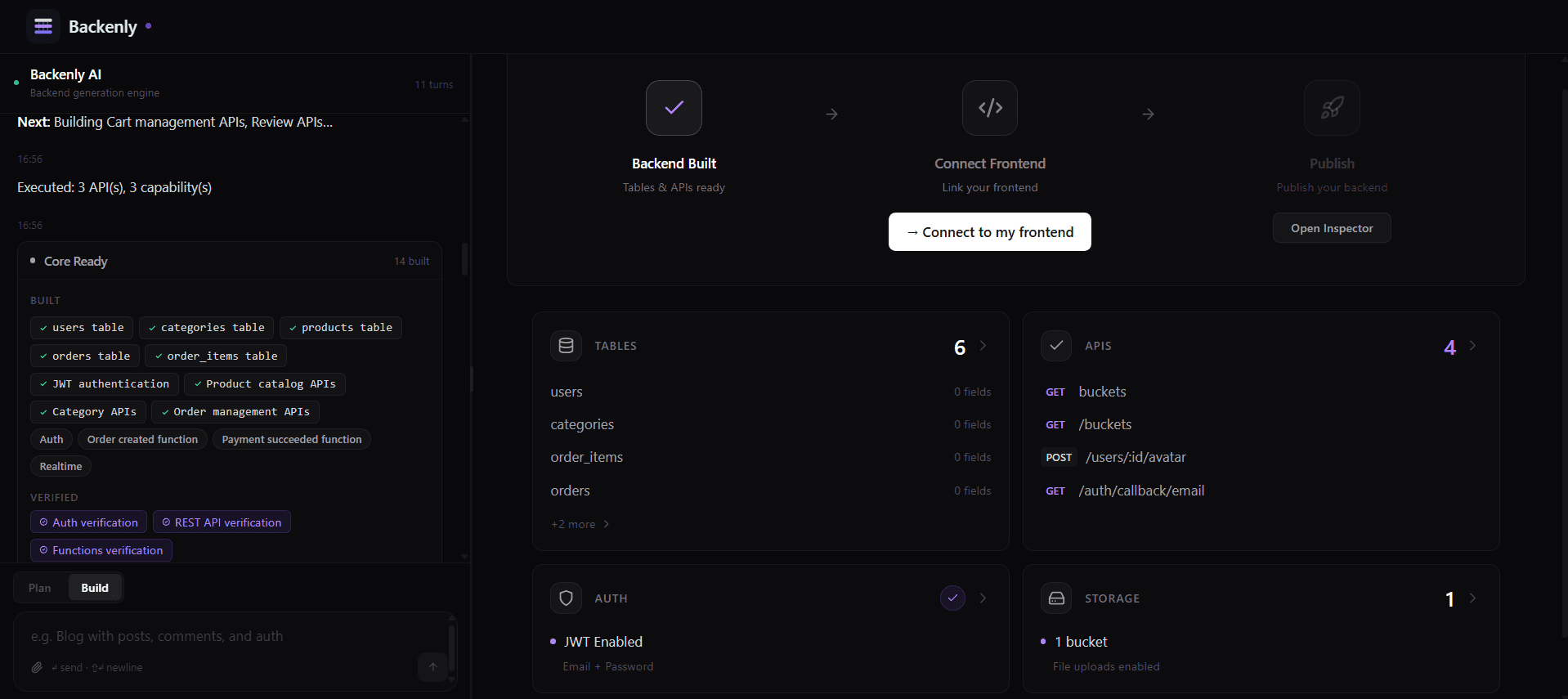The image size is (1568, 699).
Task: Click the categories table chip
Action: 207,328
